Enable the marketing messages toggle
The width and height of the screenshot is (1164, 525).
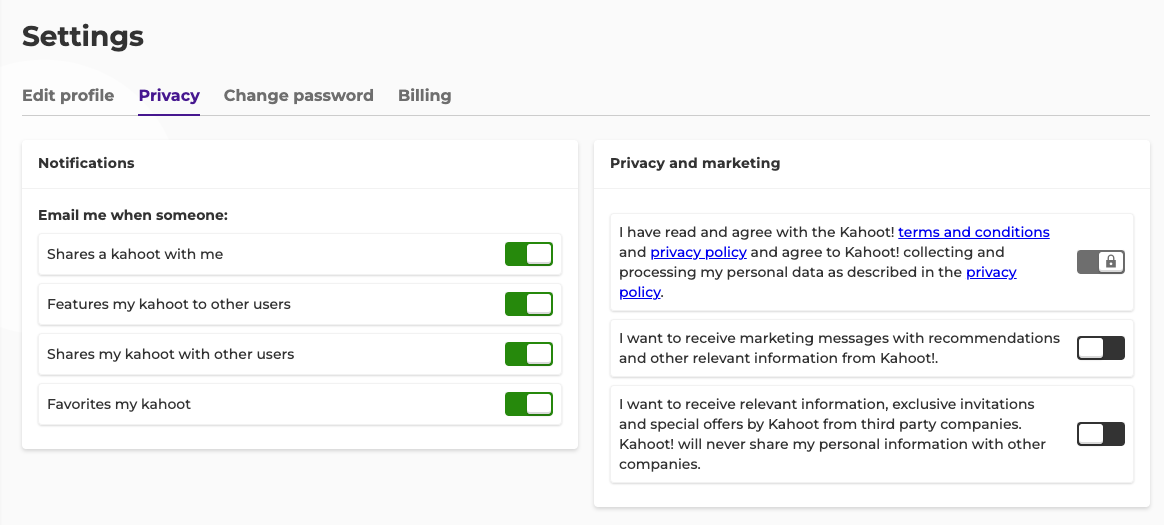1100,348
